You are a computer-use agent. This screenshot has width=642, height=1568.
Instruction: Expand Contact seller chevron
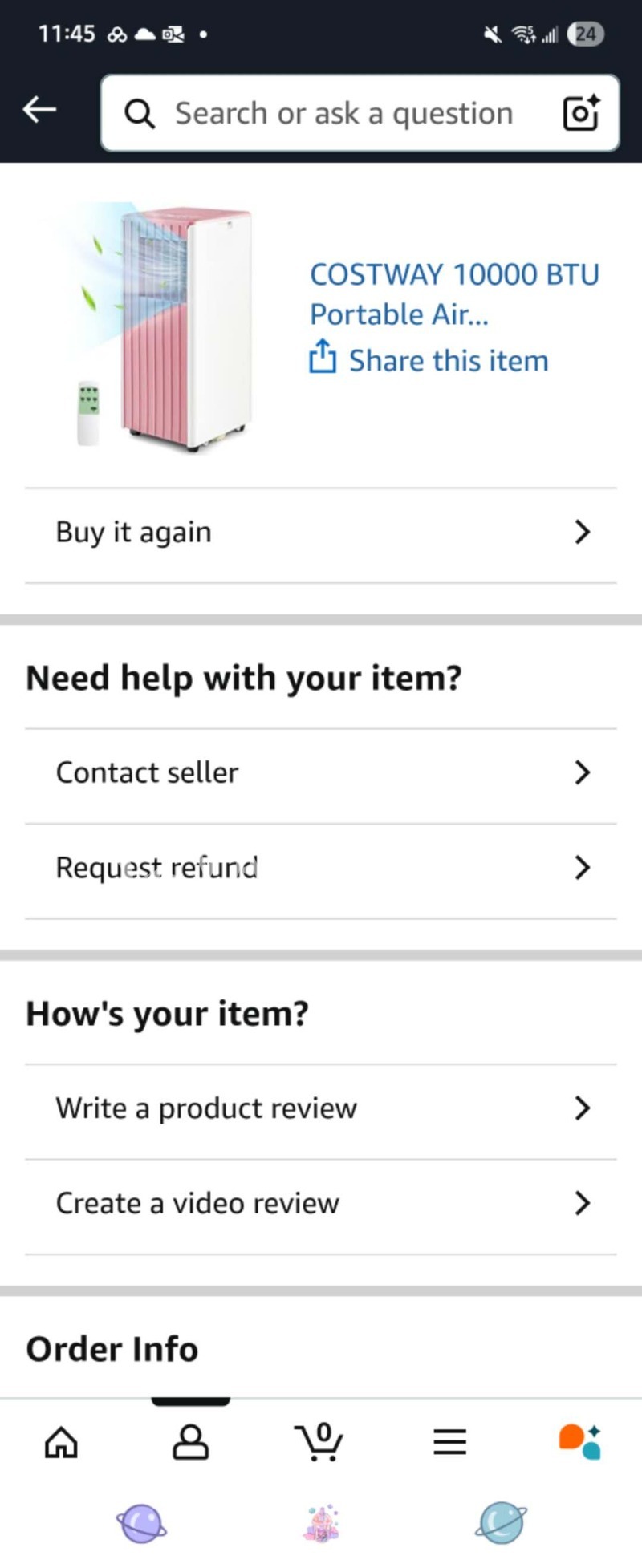click(x=583, y=772)
